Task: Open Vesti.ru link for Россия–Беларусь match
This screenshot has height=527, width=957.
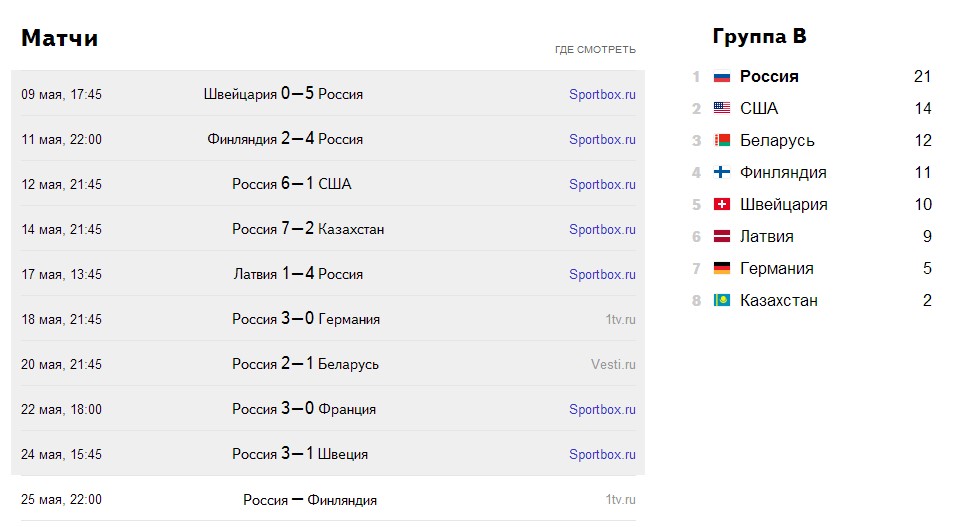Action: click(613, 365)
